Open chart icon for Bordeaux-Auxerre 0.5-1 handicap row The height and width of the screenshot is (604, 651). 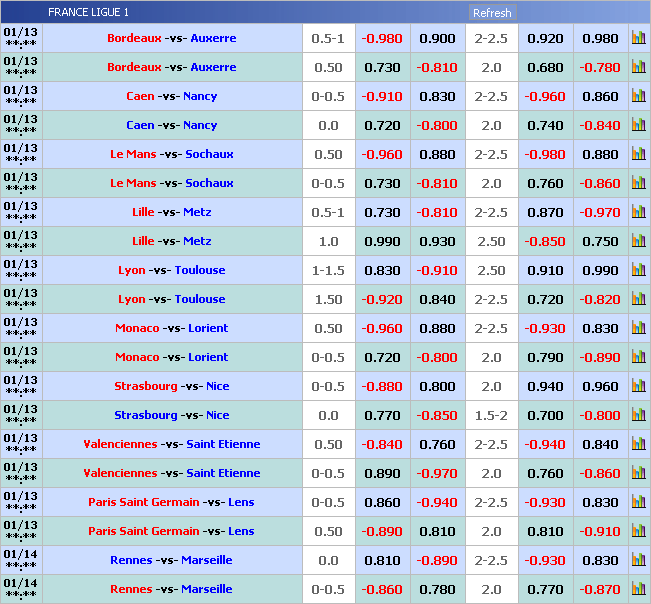point(638,38)
